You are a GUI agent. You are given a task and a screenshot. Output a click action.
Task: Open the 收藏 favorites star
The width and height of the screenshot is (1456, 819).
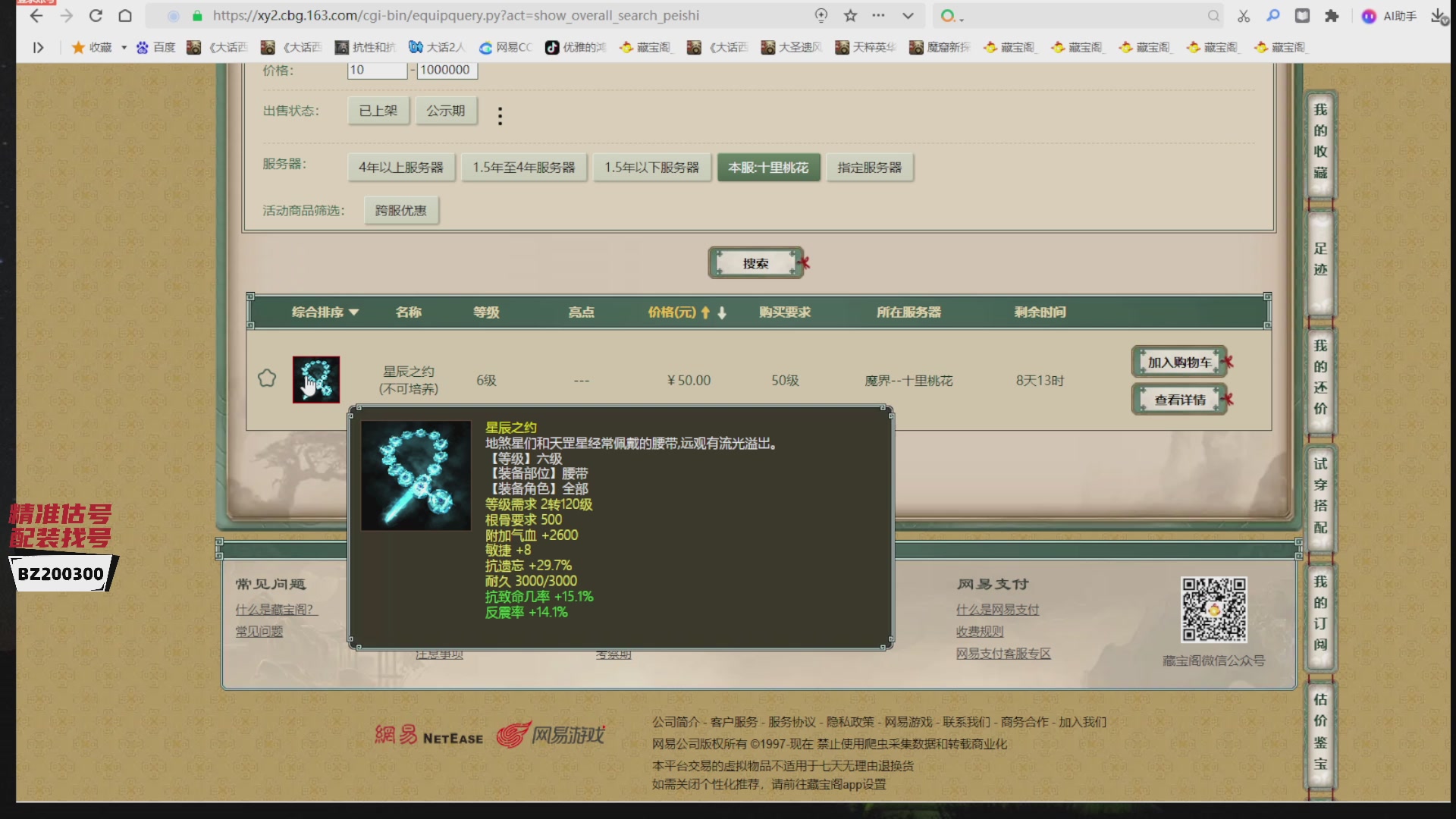[x=77, y=47]
